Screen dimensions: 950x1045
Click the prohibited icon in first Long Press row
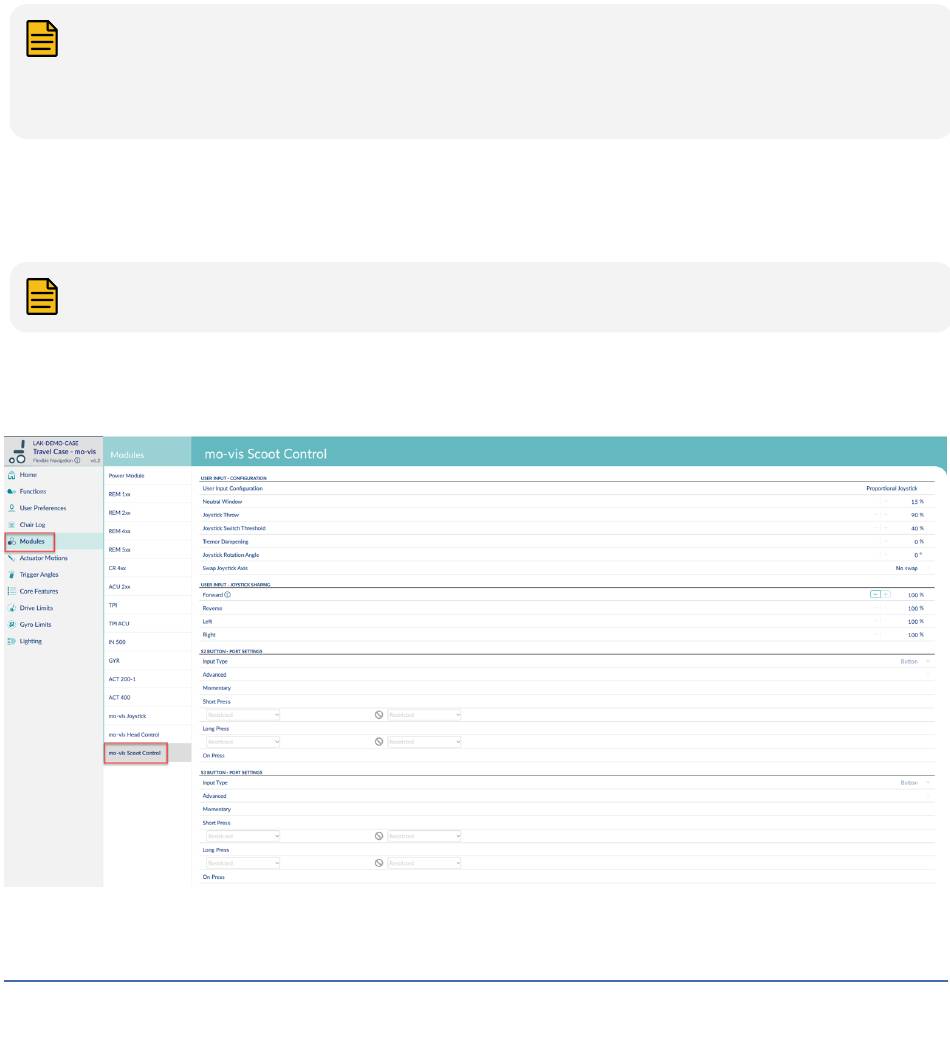[379, 742]
